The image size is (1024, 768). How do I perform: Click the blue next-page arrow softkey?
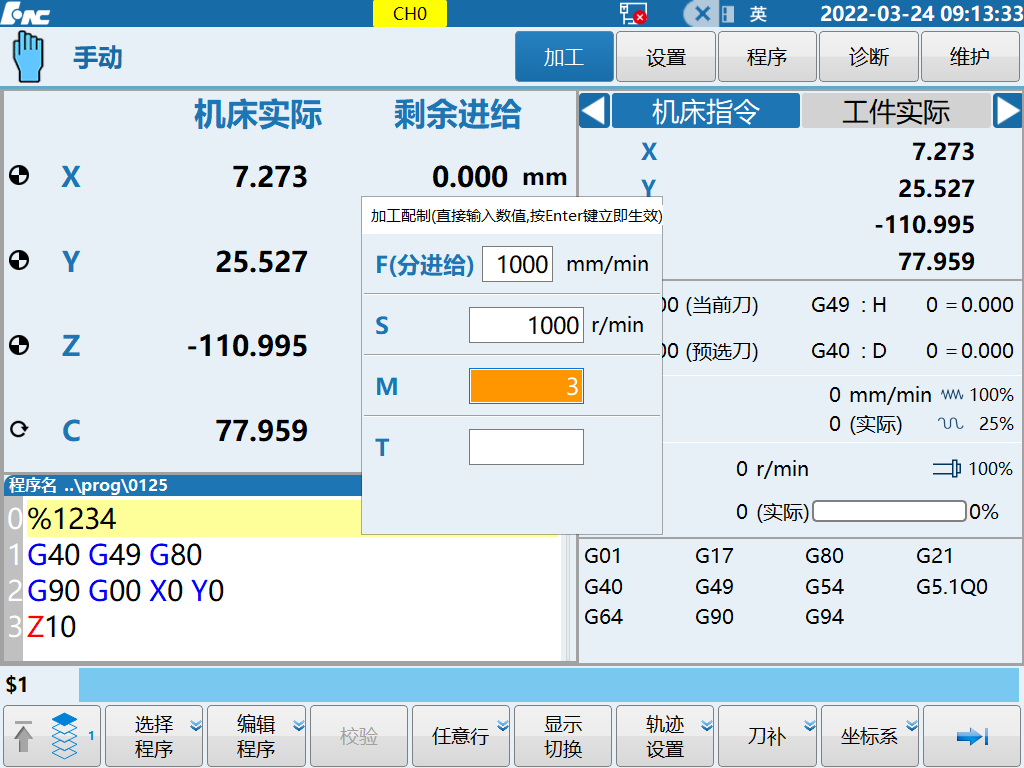coord(972,737)
